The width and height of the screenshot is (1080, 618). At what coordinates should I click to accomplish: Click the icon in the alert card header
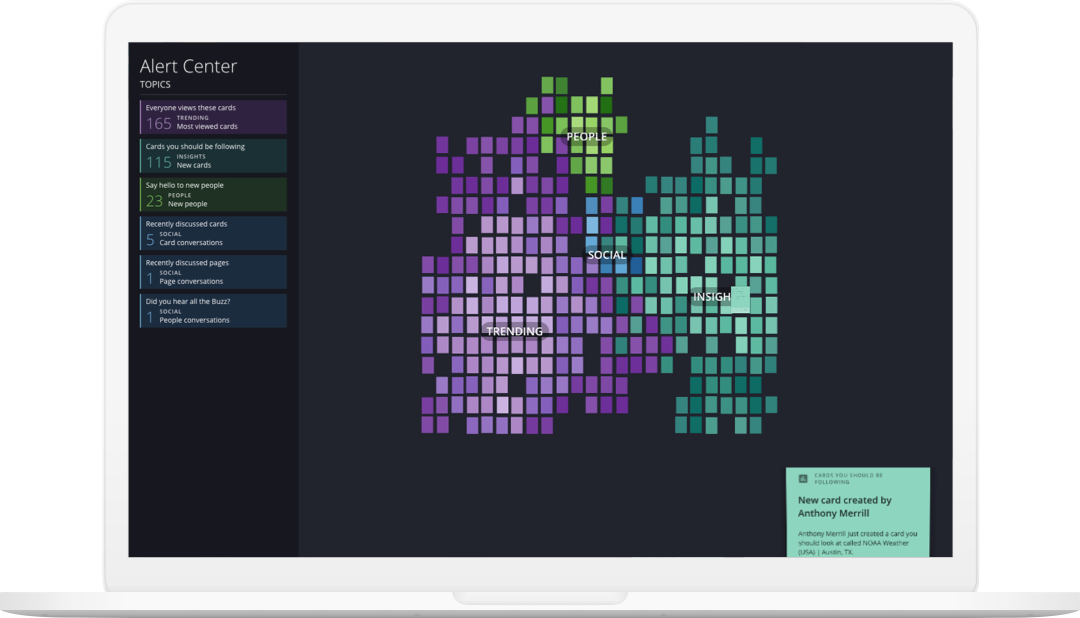click(803, 478)
